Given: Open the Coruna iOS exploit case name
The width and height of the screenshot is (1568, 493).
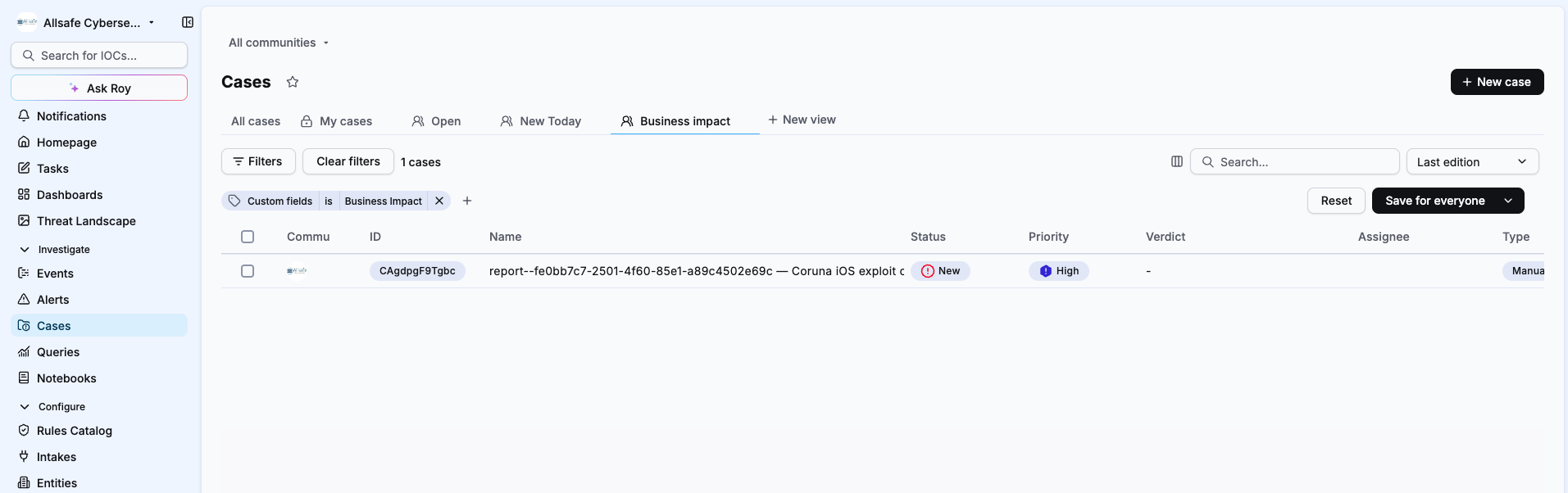Looking at the screenshot, I should (697, 271).
